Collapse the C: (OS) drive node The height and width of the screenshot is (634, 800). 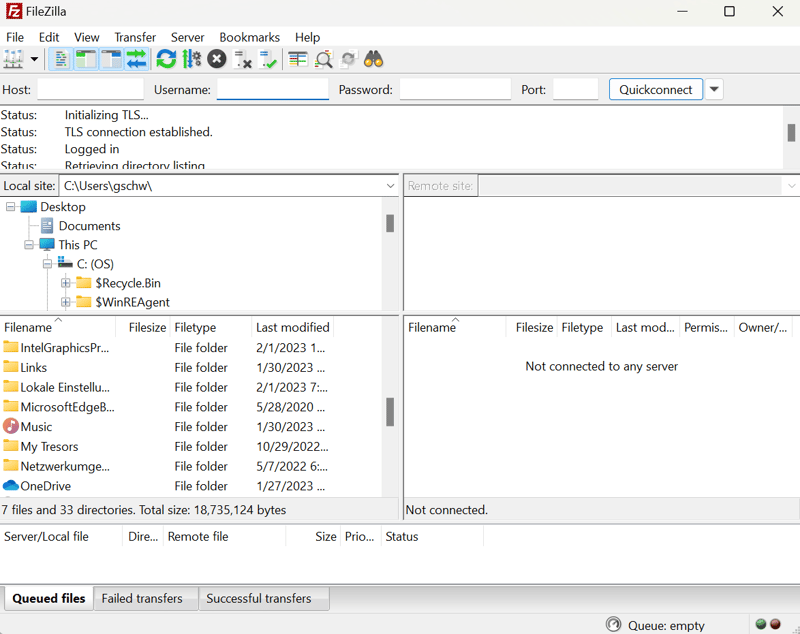point(47,264)
